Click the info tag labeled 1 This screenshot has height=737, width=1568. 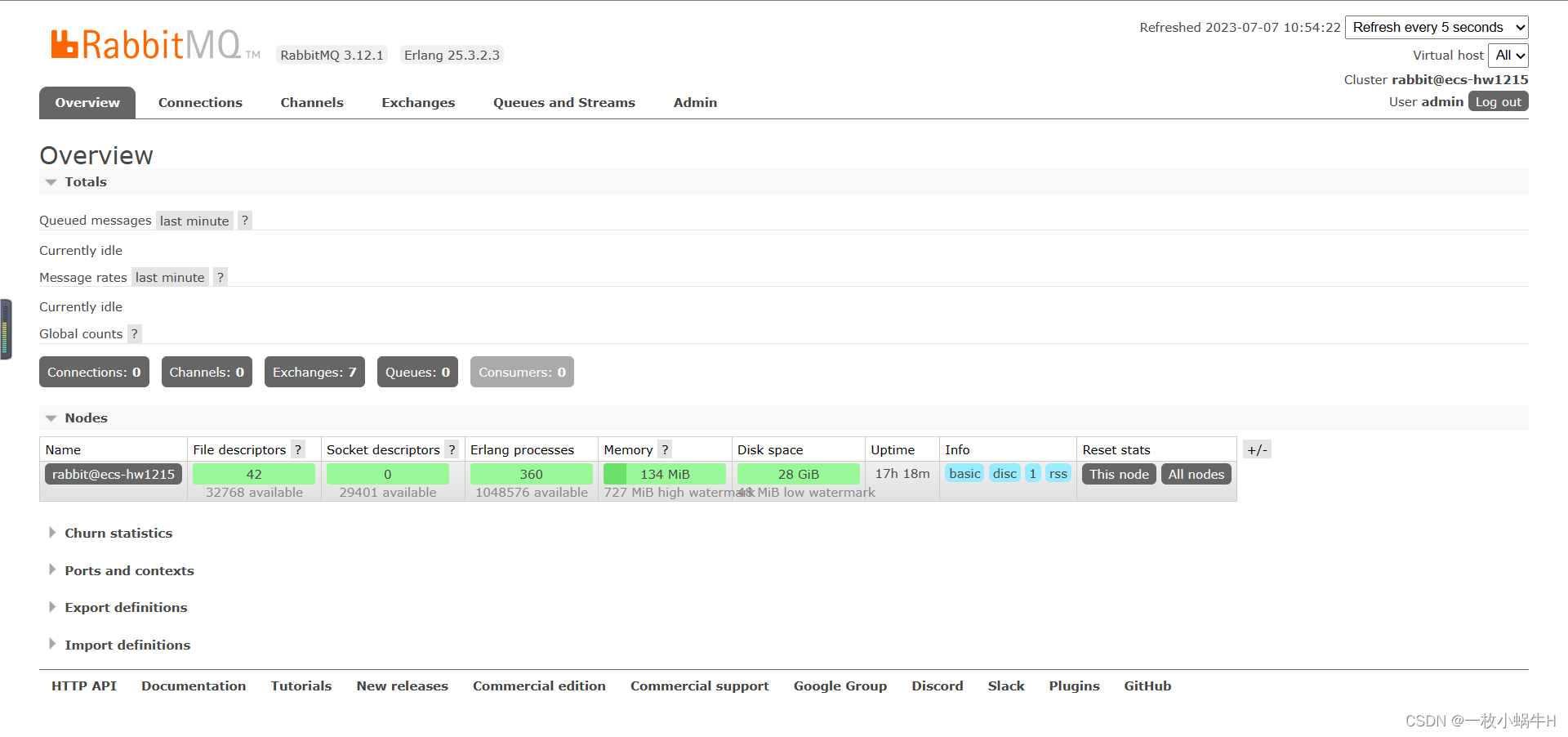click(x=1033, y=473)
